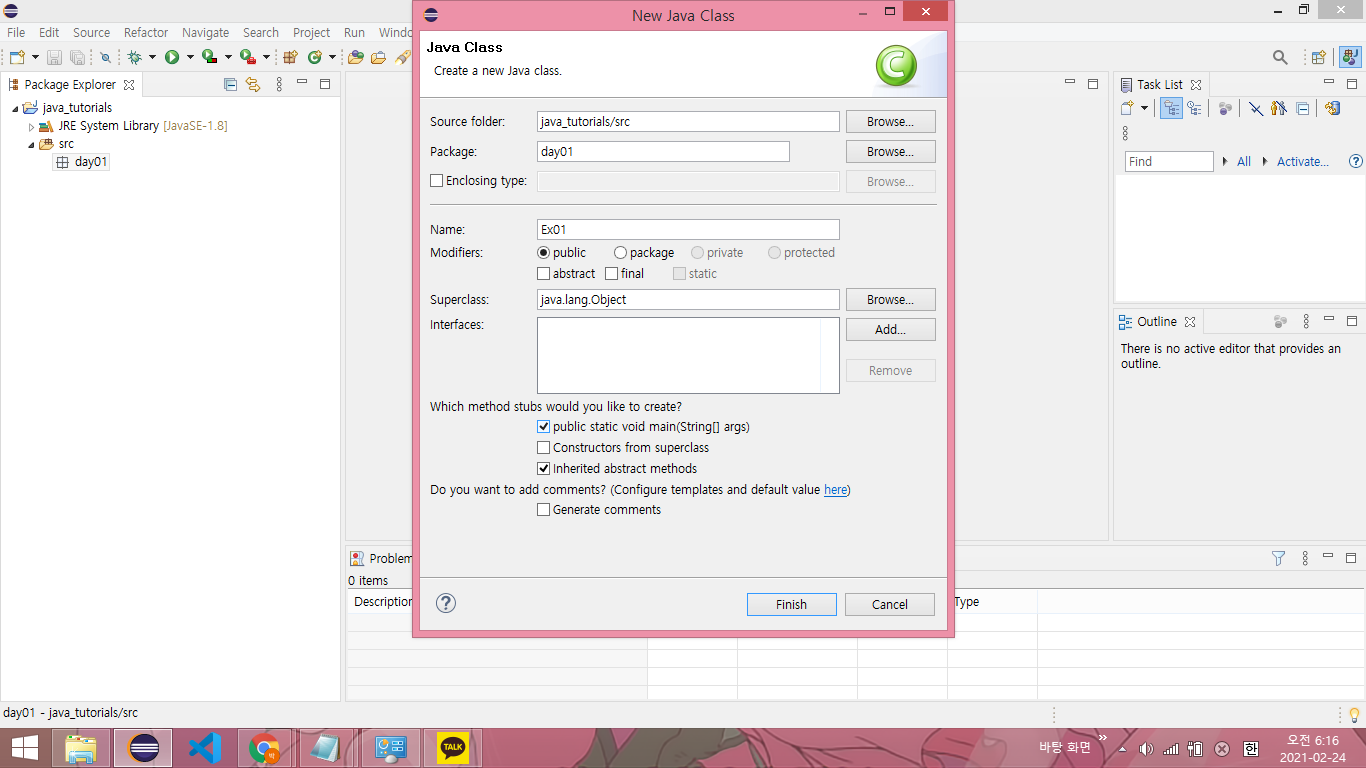Check Constructors from superclass option
Screen dimensions: 1366x768
[544, 448]
